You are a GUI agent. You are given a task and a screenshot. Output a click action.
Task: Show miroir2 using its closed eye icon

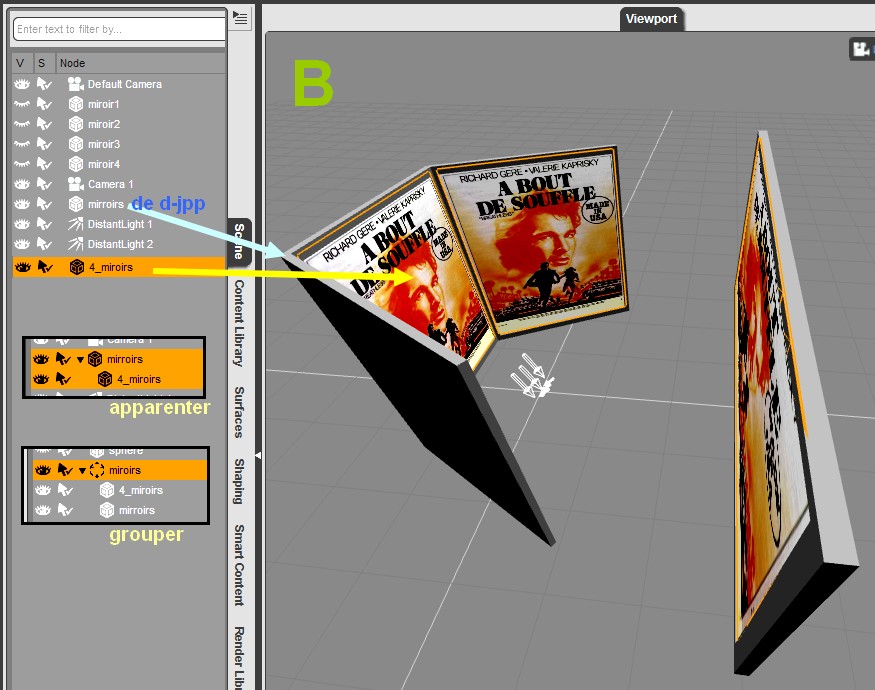22,124
